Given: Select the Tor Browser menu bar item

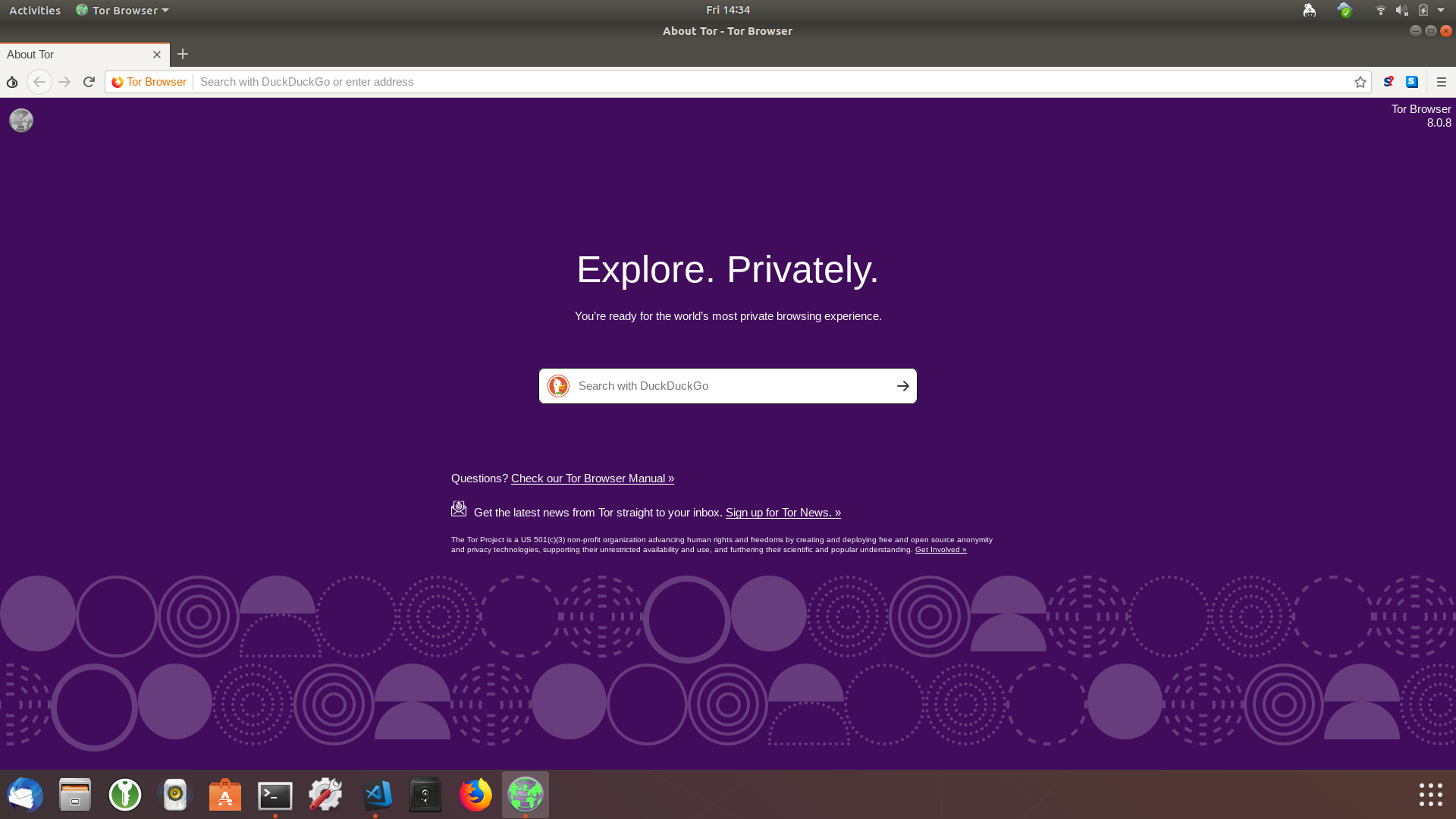Looking at the screenshot, I should pyautogui.click(x=121, y=10).
